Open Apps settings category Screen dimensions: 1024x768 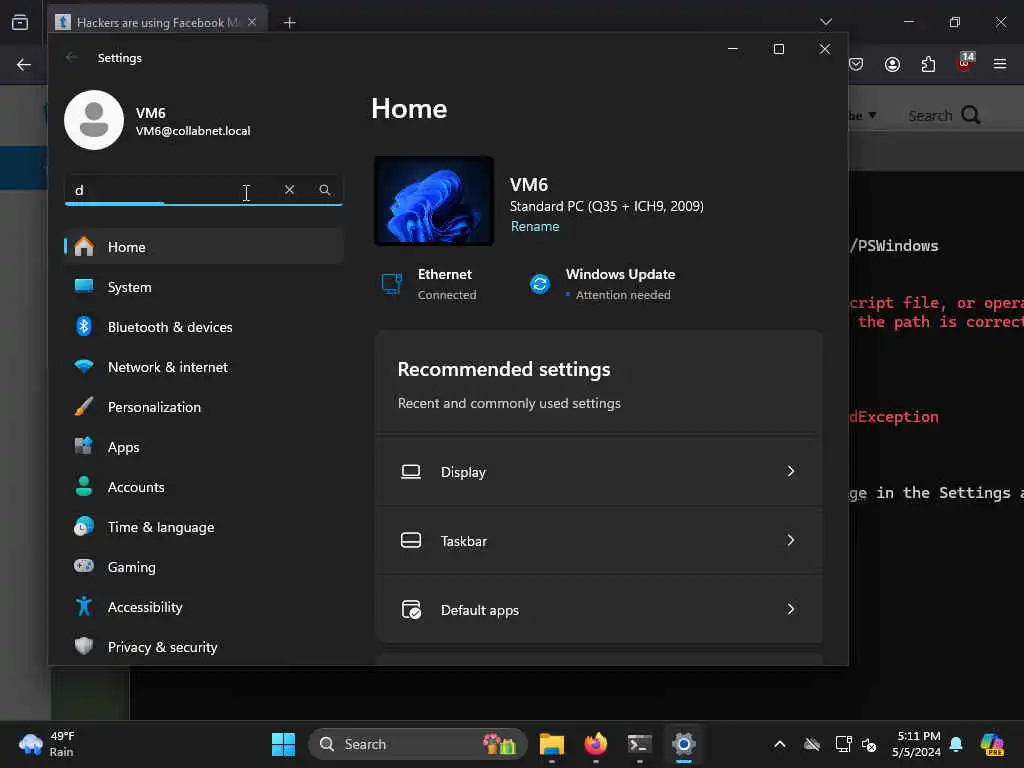point(204,447)
